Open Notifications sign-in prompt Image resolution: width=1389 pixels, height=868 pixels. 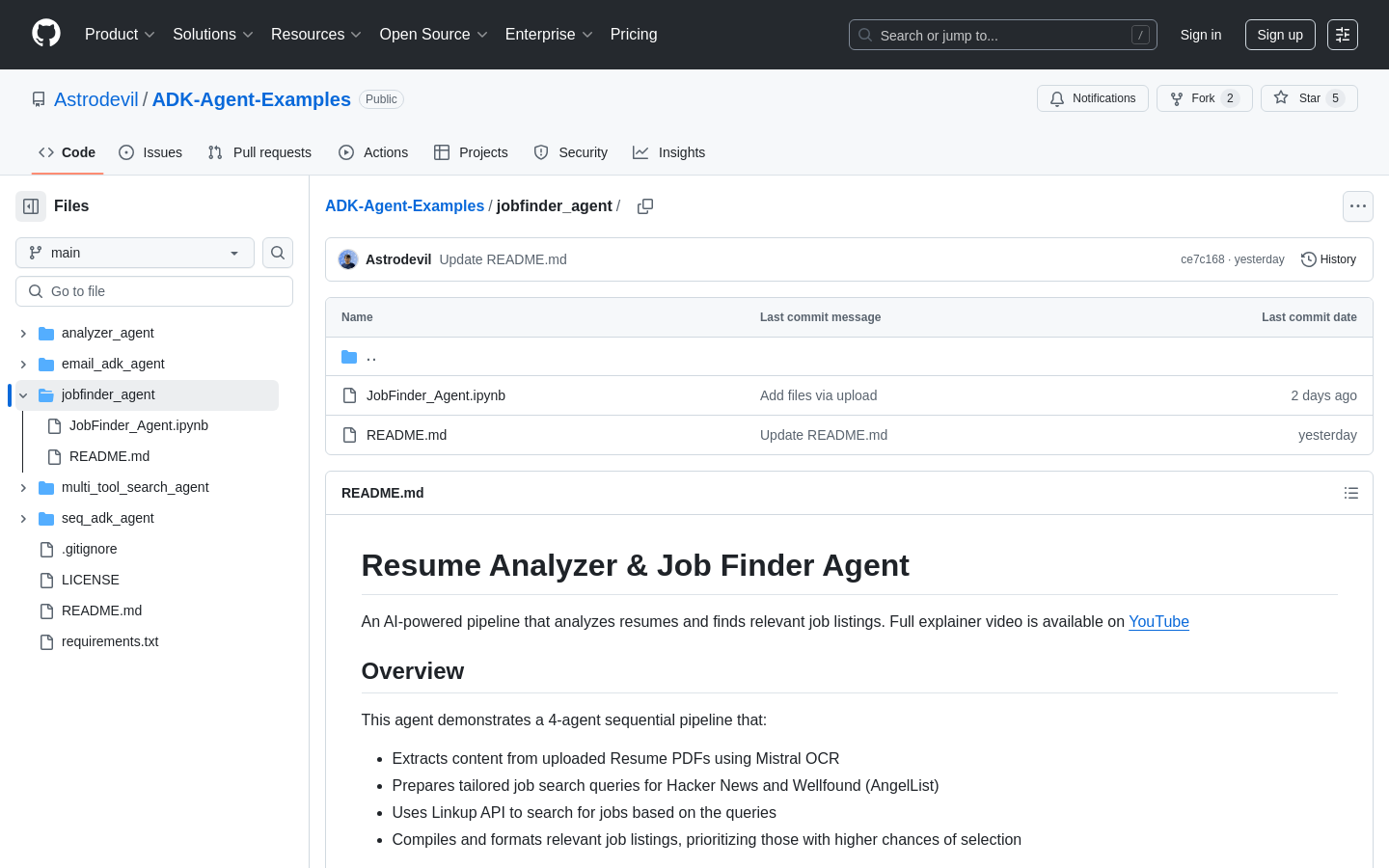[x=1093, y=98]
